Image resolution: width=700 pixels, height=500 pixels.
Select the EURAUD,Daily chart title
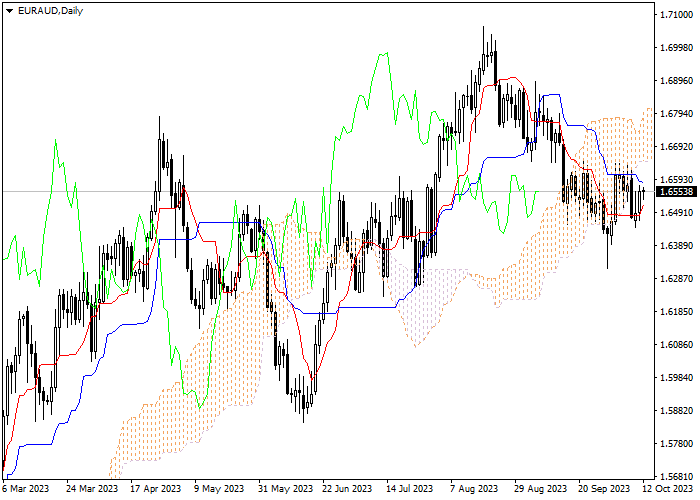click(x=50, y=11)
